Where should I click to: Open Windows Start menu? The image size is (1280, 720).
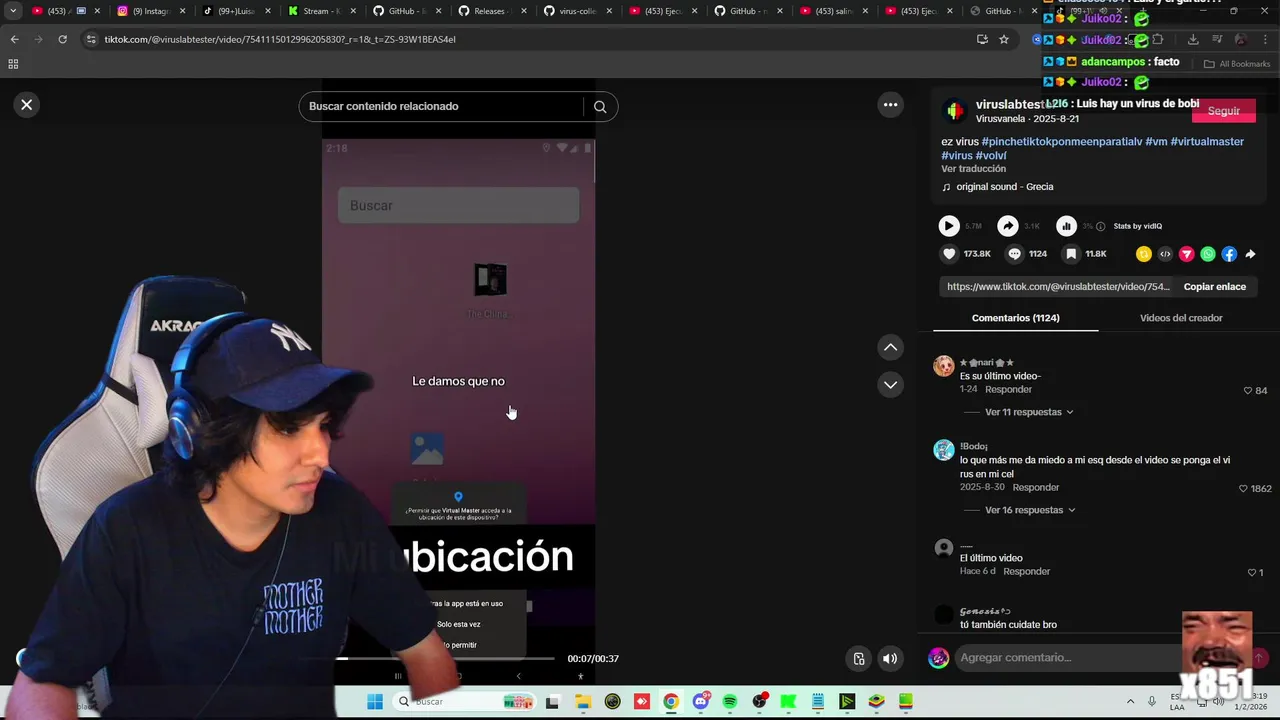click(x=375, y=702)
